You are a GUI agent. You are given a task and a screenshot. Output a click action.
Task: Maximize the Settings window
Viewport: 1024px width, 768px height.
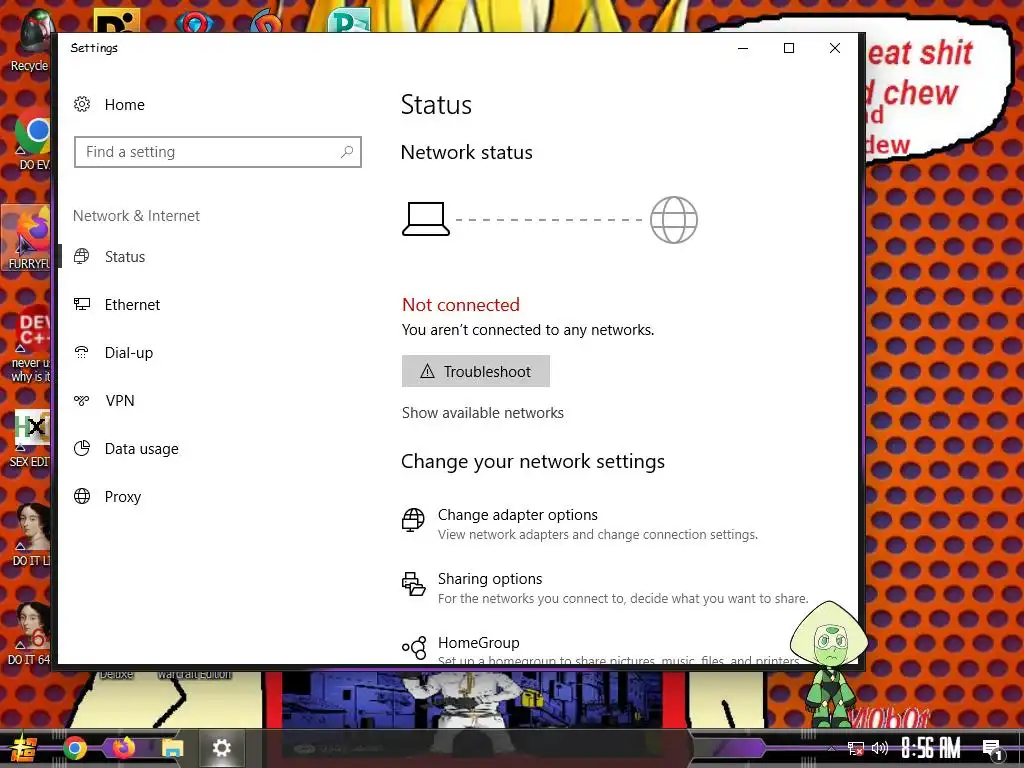pyautogui.click(x=789, y=48)
